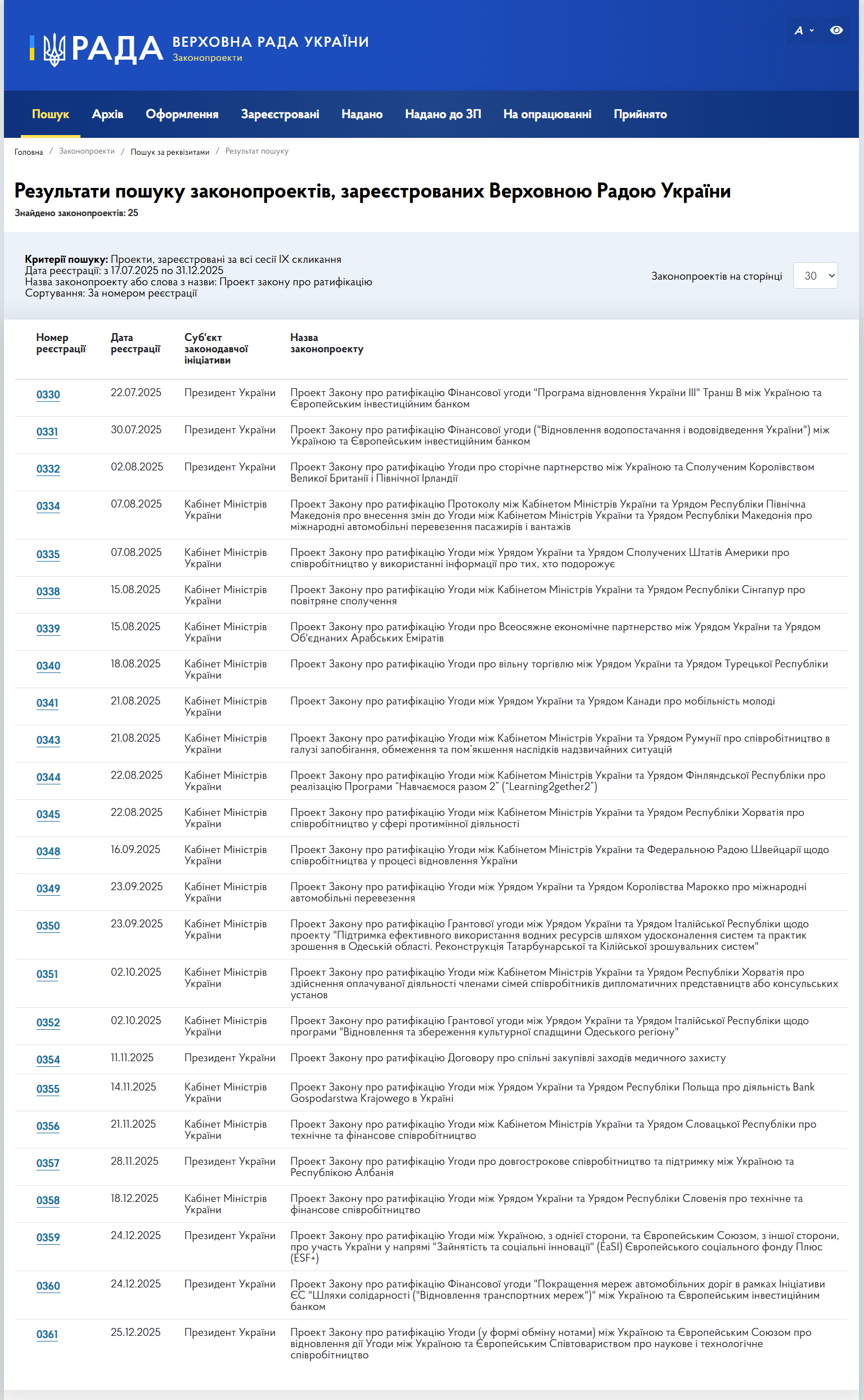Click the Законопроектів на сторінці label
The height and width of the screenshot is (1400, 864).
click(717, 276)
